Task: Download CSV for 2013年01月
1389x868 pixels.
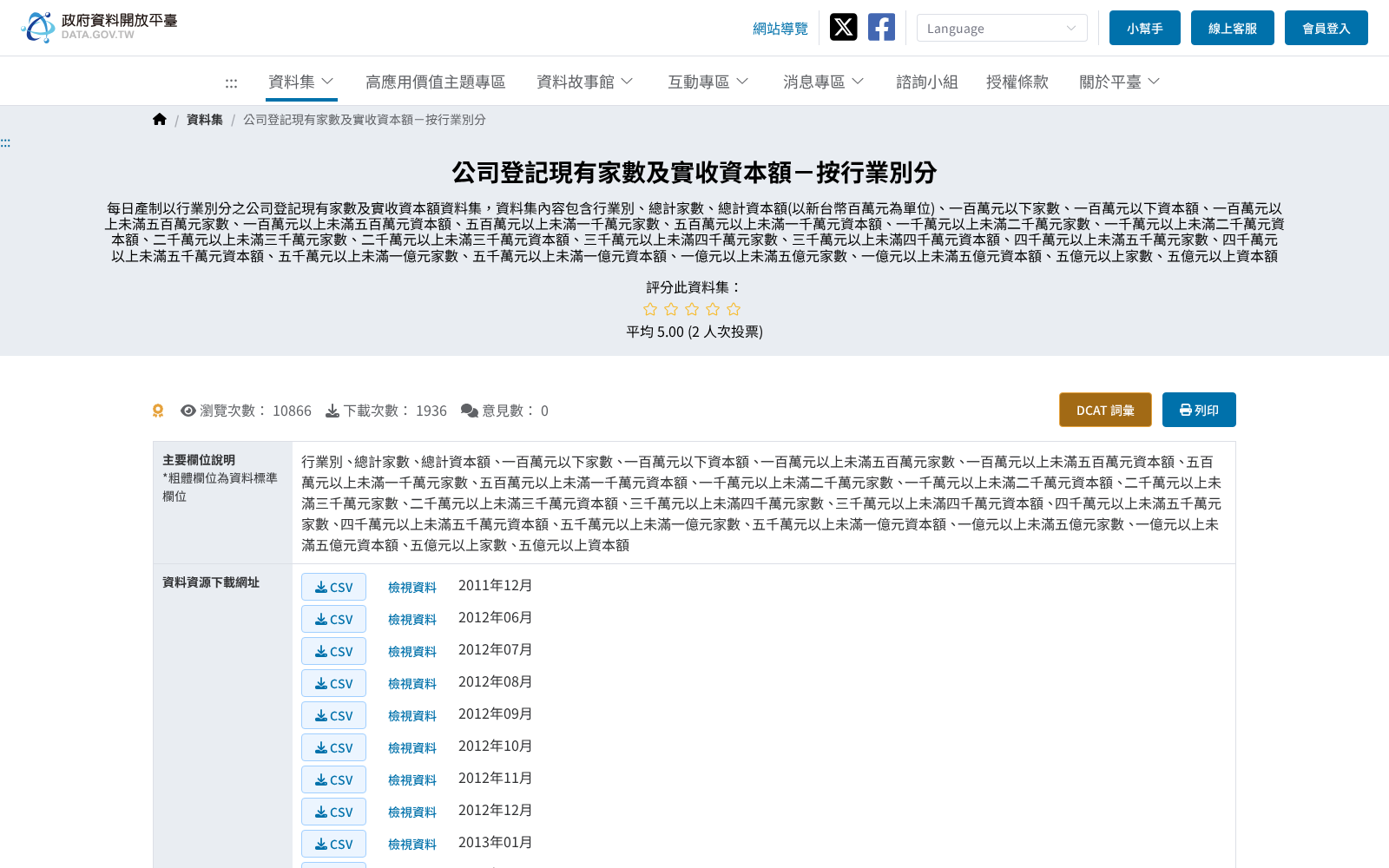Action: 333,844
